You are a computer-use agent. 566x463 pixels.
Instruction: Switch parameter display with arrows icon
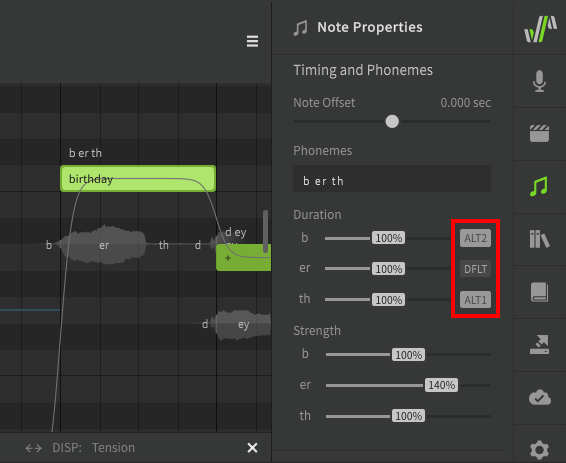tap(33, 448)
